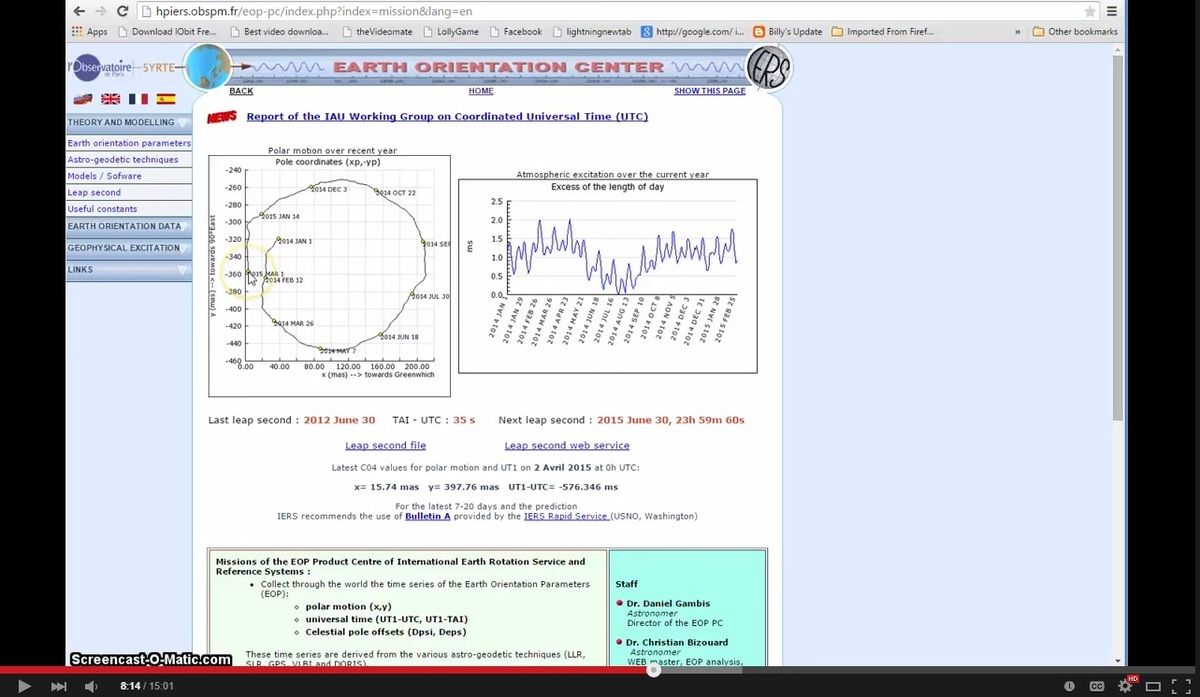This screenshot has height=697, width=1200.
Task: Click the browser forward arrow
Action: [101, 11]
